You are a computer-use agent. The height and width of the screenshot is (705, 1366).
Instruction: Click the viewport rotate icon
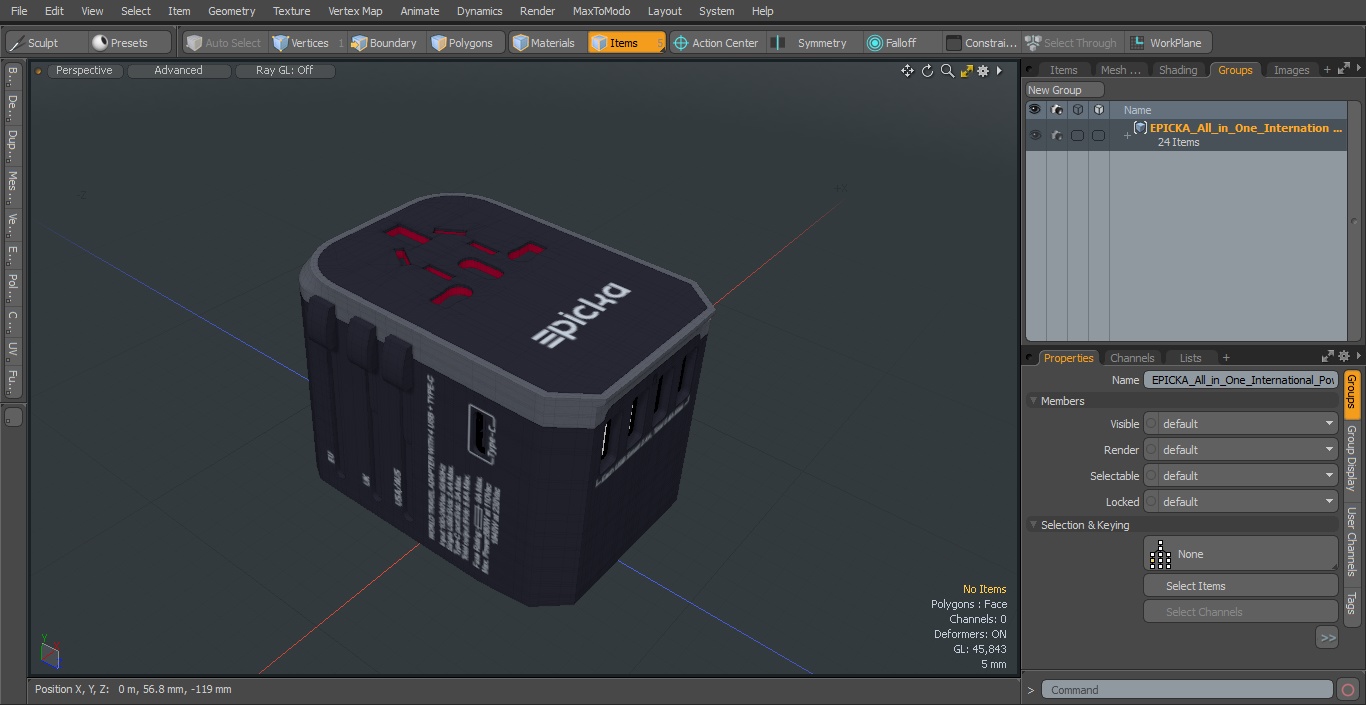927,71
